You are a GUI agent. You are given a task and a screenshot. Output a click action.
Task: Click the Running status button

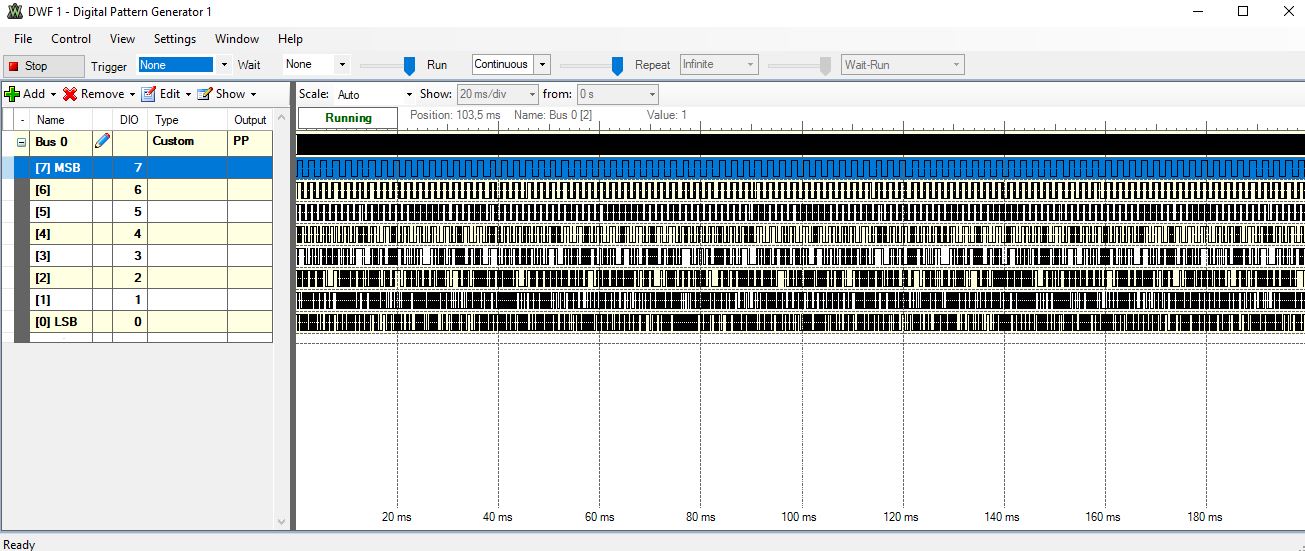click(348, 118)
